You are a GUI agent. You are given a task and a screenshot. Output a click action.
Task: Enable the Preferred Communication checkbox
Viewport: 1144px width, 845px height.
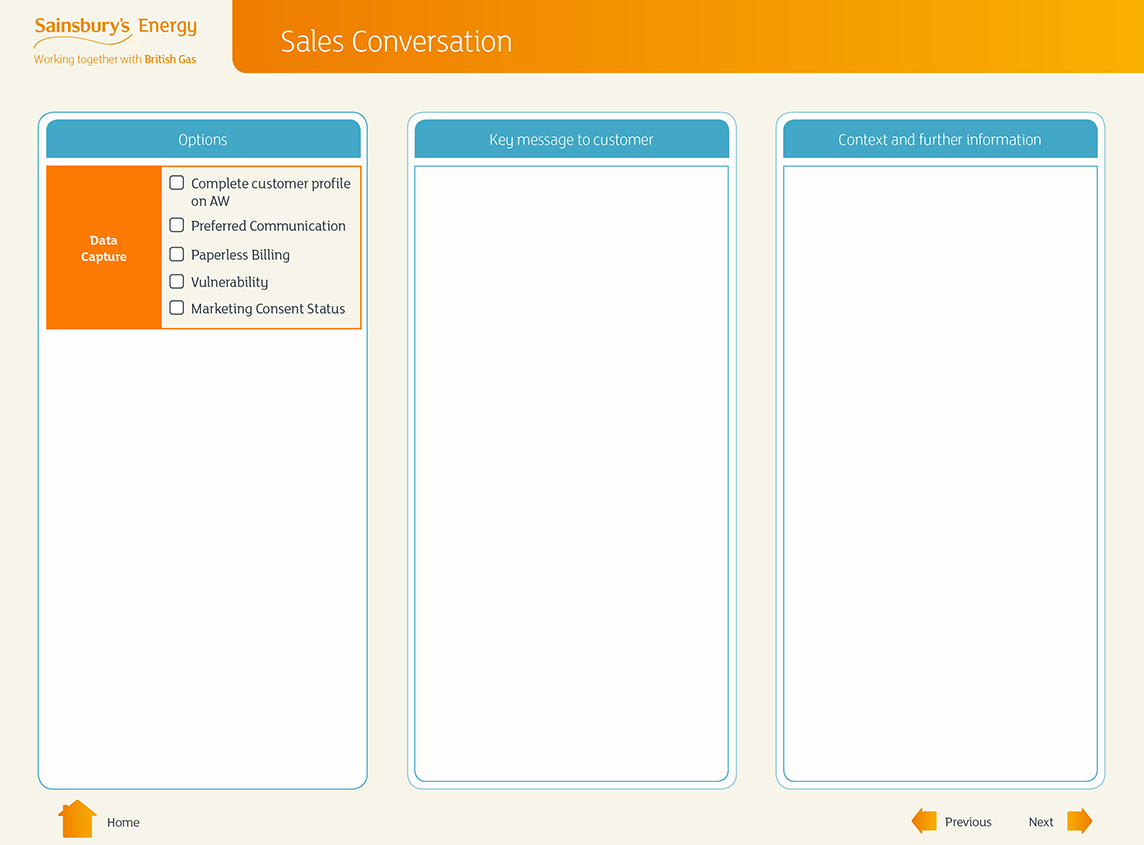[x=177, y=225]
